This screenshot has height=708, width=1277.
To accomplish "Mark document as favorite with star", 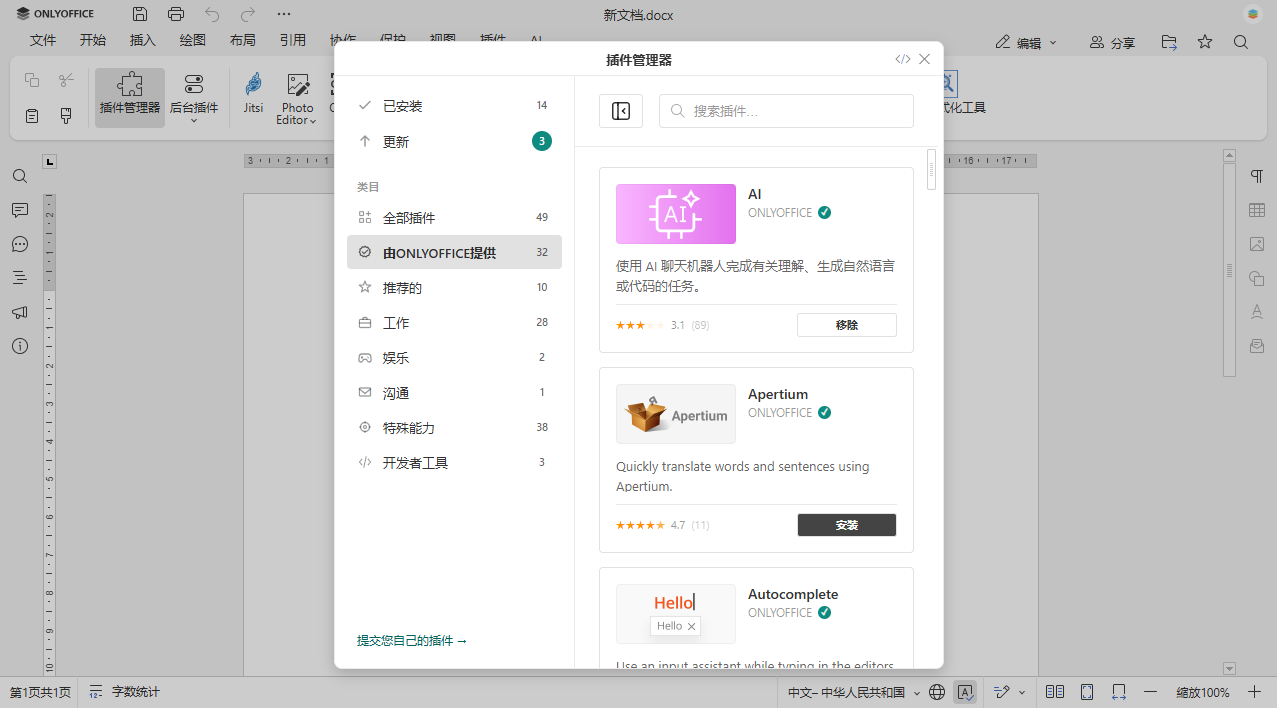I will point(1205,42).
